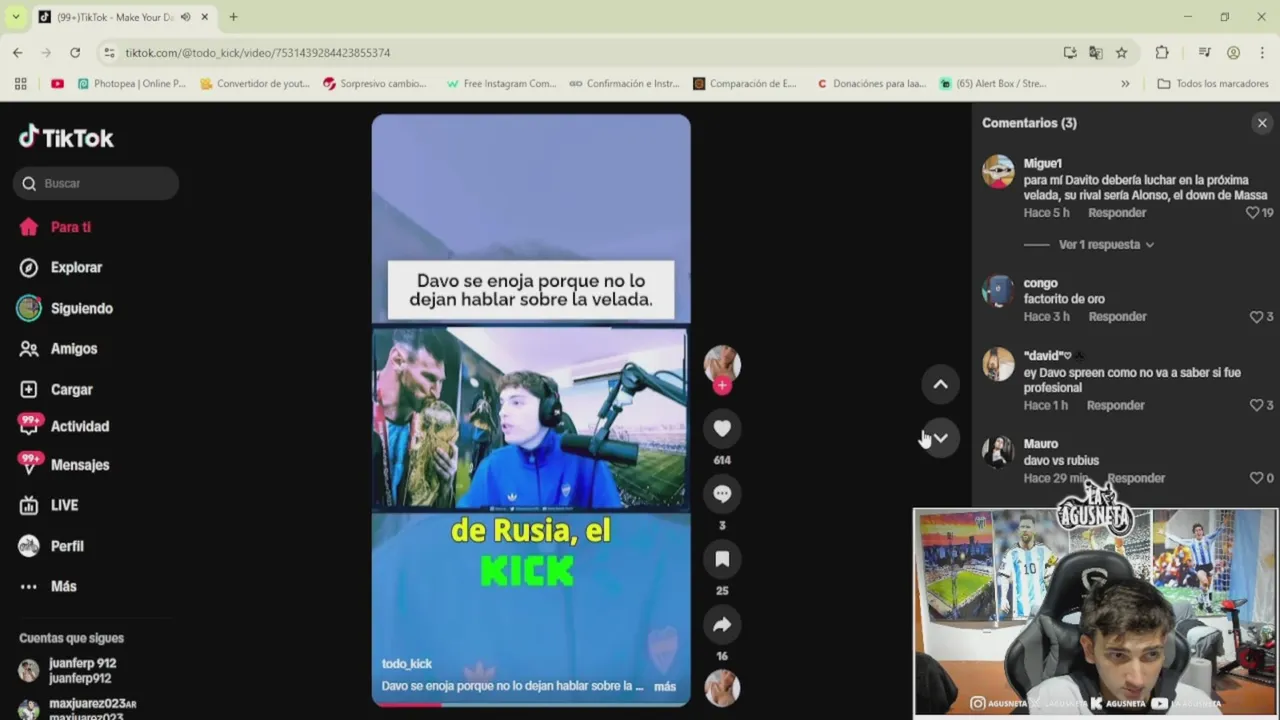This screenshot has height=720, width=1280.
Task: Open the sound disc avatar below share
Action: click(722, 688)
